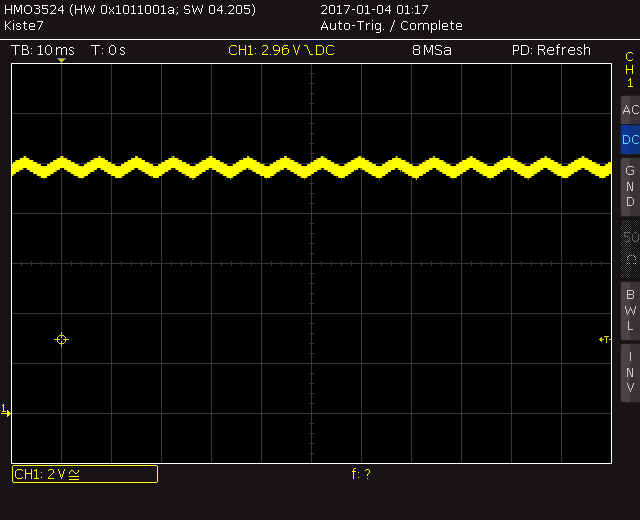Viewport: 640px width, 520px height.
Task: Click the CH1 2 V channel info box
Action: click(x=85, y=474)
